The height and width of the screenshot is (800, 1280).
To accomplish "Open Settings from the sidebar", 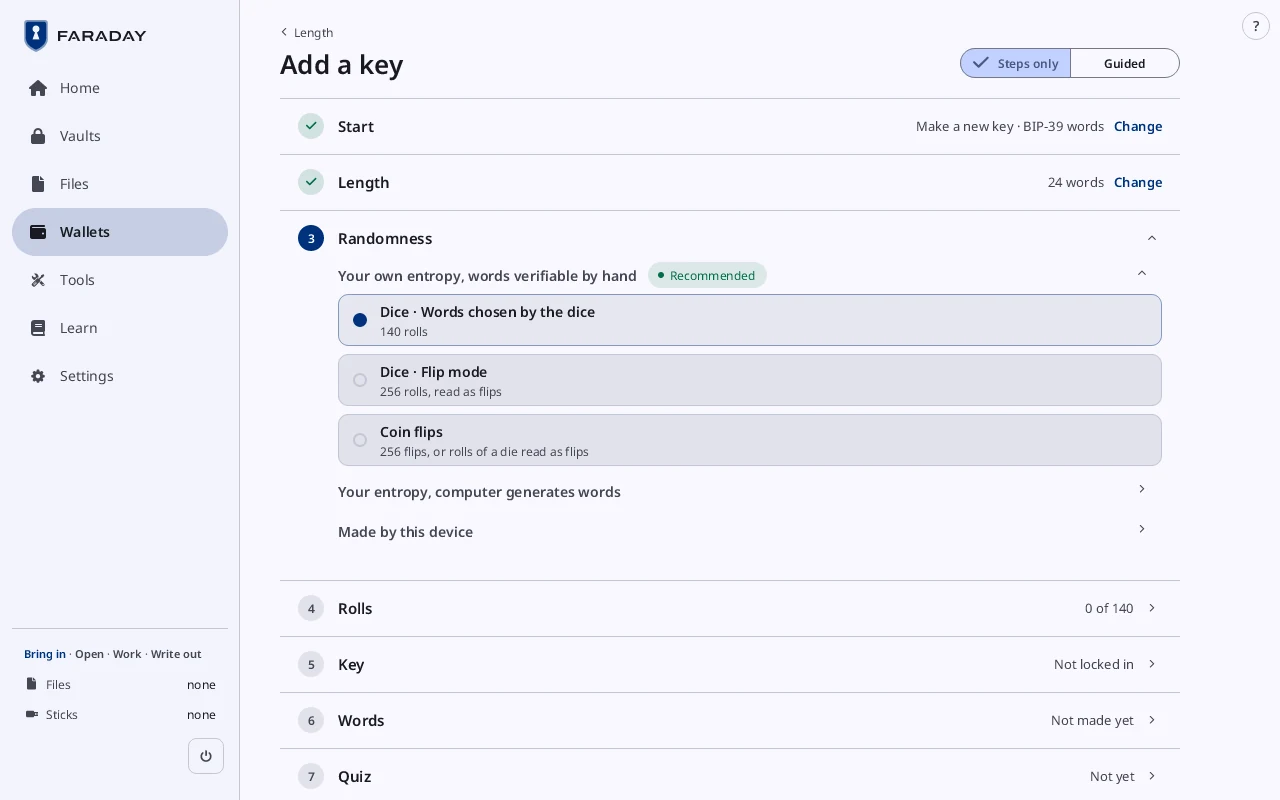I will pyautogui.click(x=120, y=376).
